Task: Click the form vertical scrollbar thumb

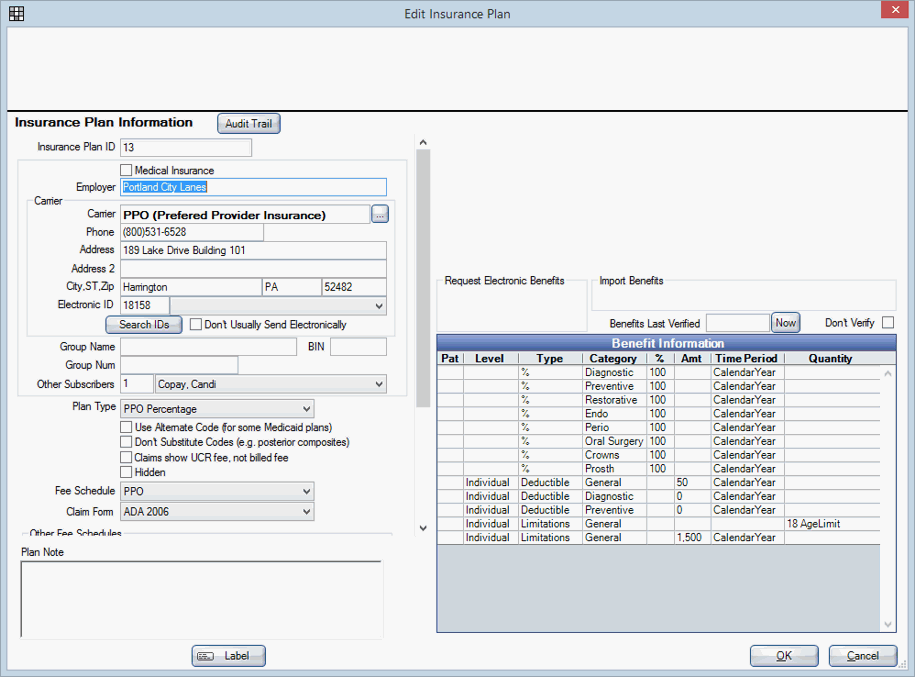Action: [x=423, y=278]
